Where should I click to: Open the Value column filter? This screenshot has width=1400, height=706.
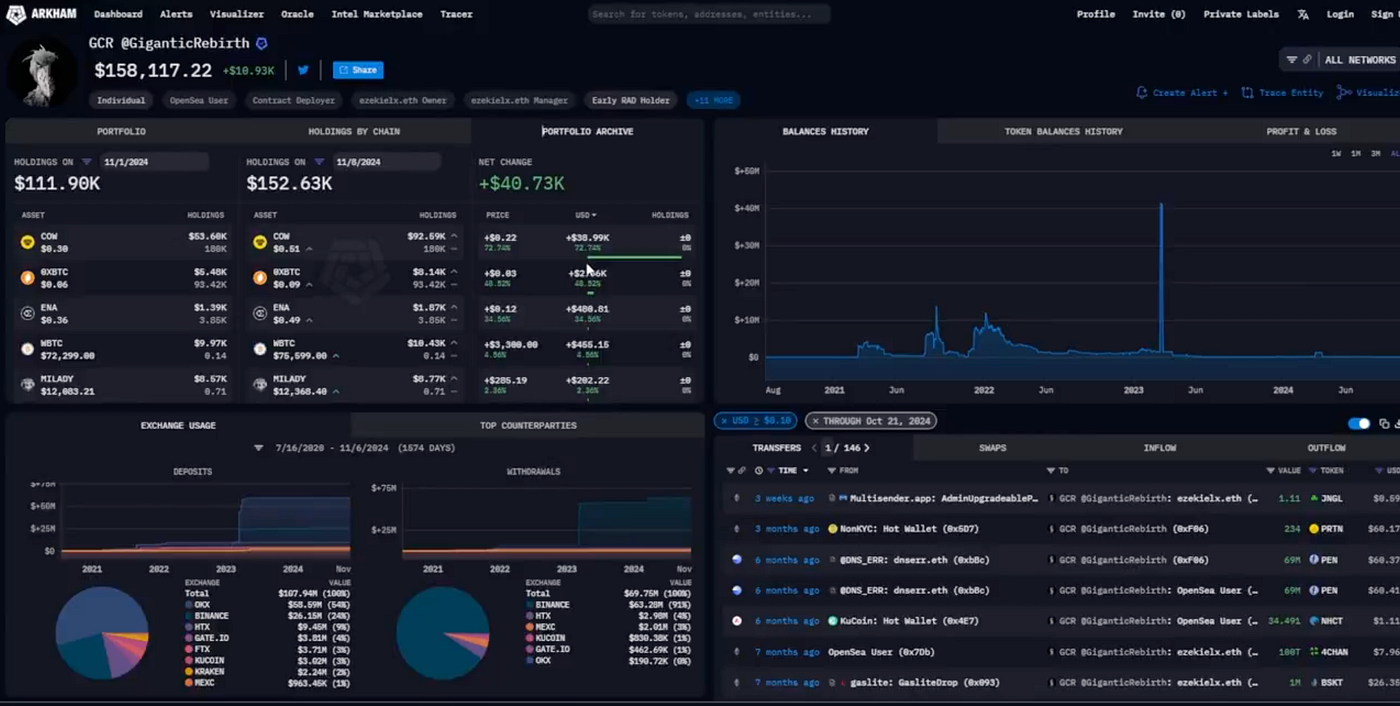pyautogui.click(x=1270, y=470)
